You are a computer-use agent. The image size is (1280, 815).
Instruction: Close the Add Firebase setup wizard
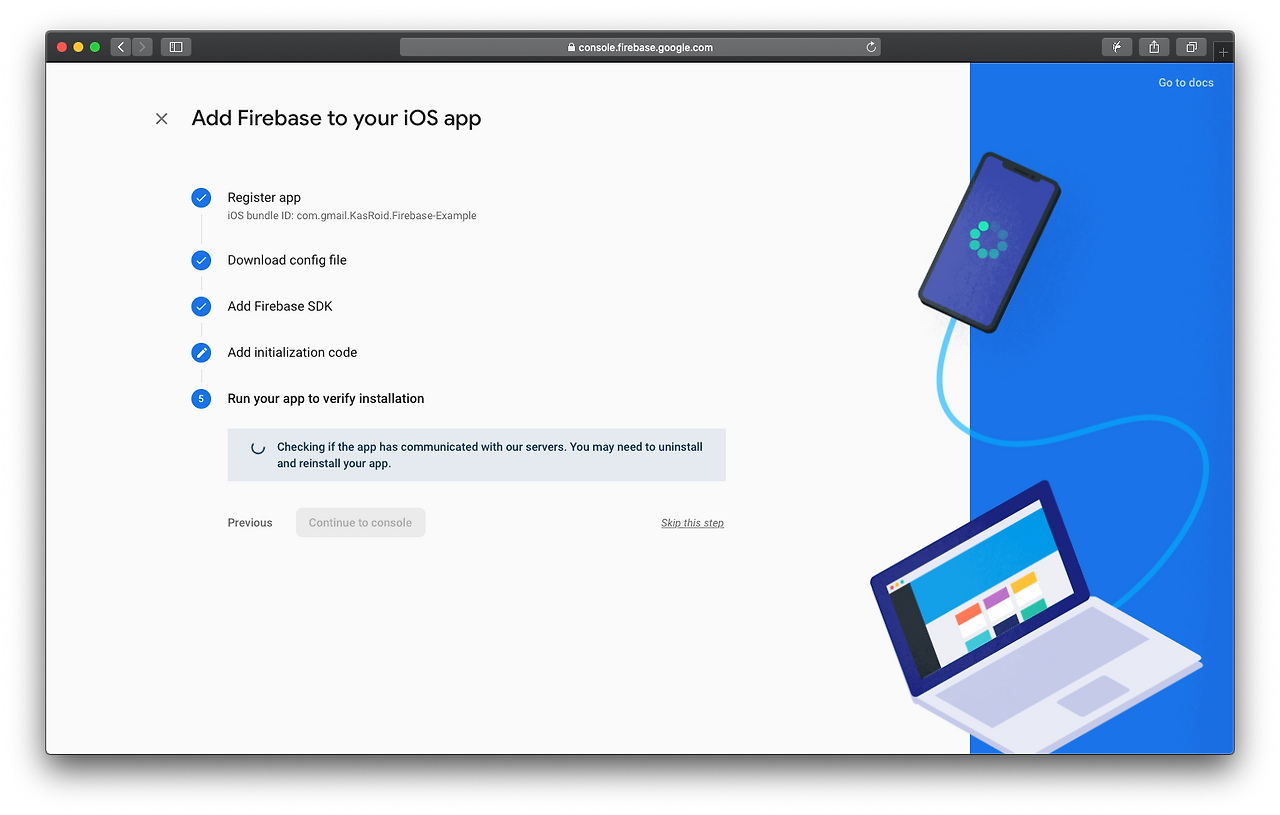point(161,119)
